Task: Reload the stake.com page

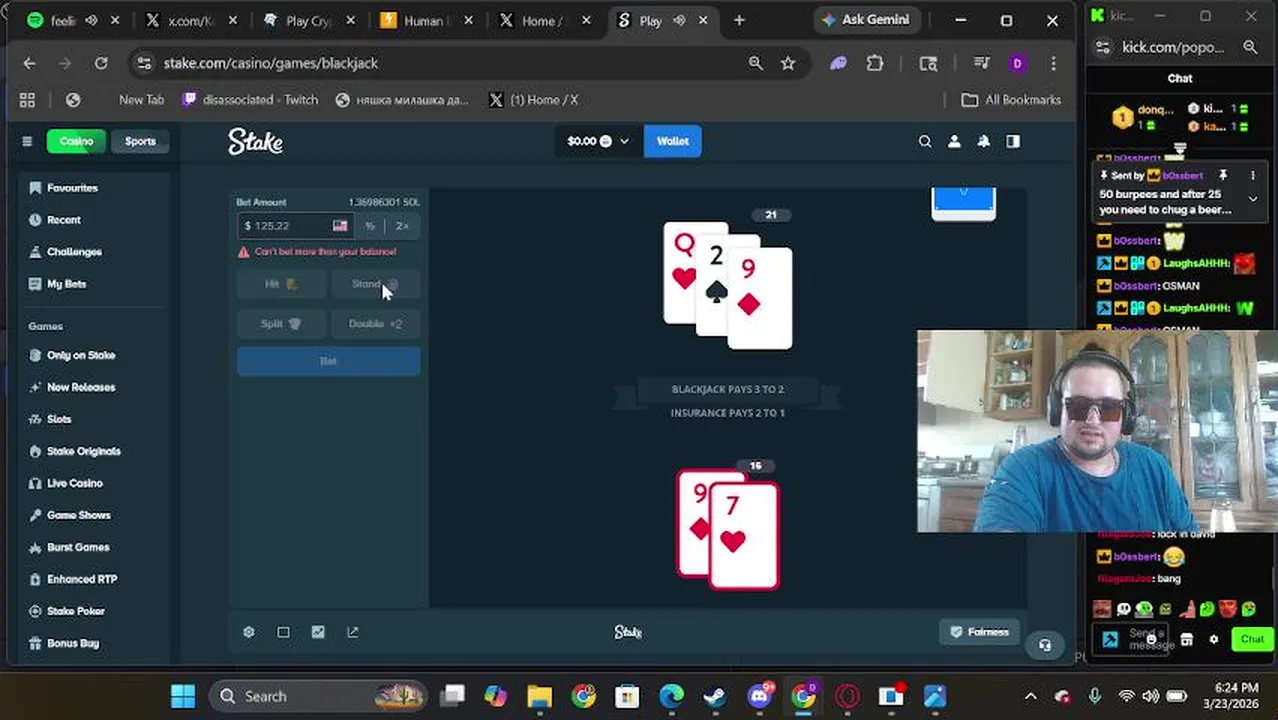Action: 101,63
